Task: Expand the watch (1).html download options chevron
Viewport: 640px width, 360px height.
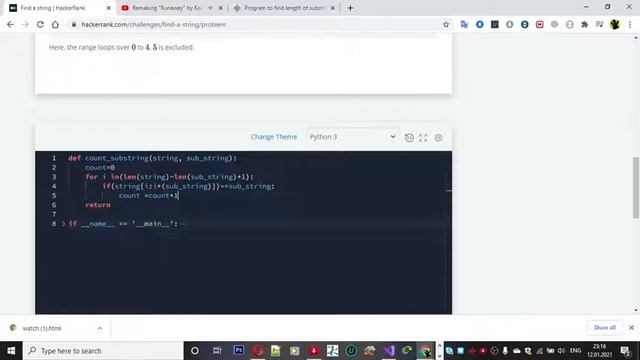Action: (100, 328)
